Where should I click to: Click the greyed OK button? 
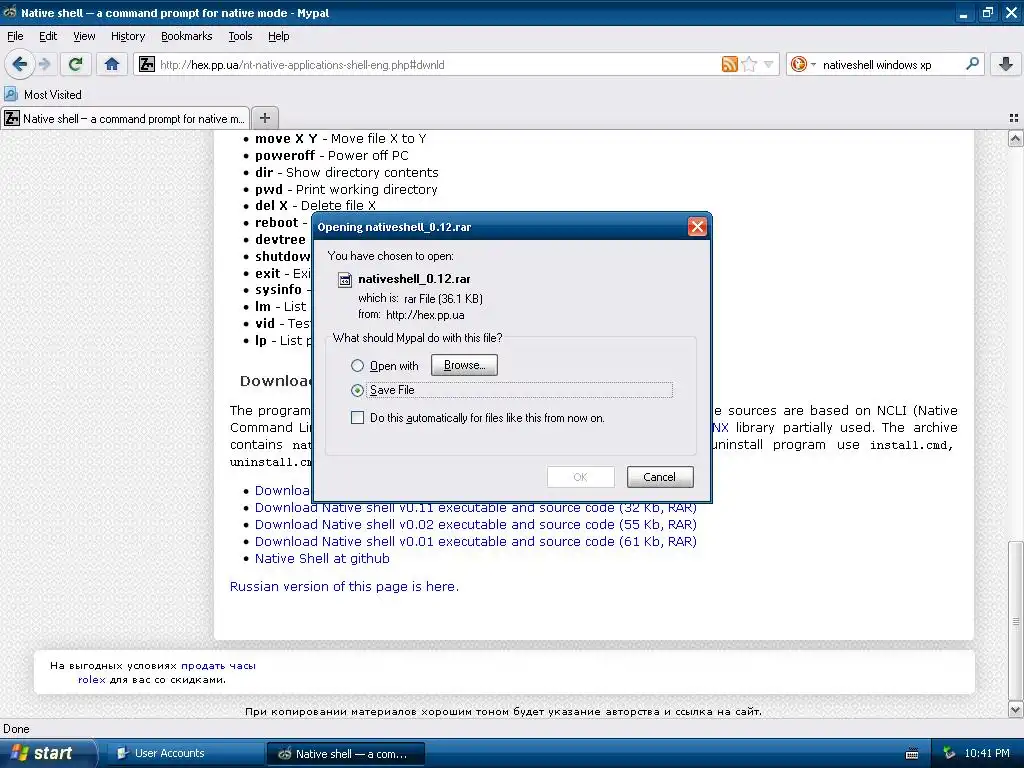(581, 477)
